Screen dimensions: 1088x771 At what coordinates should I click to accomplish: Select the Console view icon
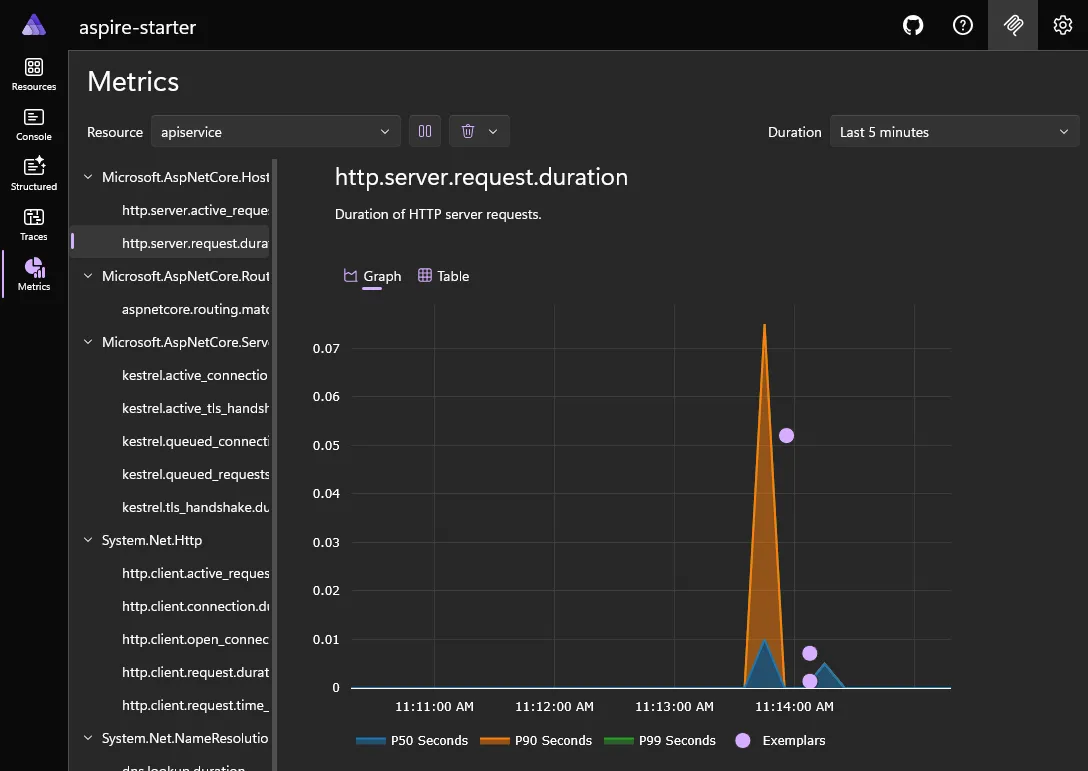coord(33,123)
